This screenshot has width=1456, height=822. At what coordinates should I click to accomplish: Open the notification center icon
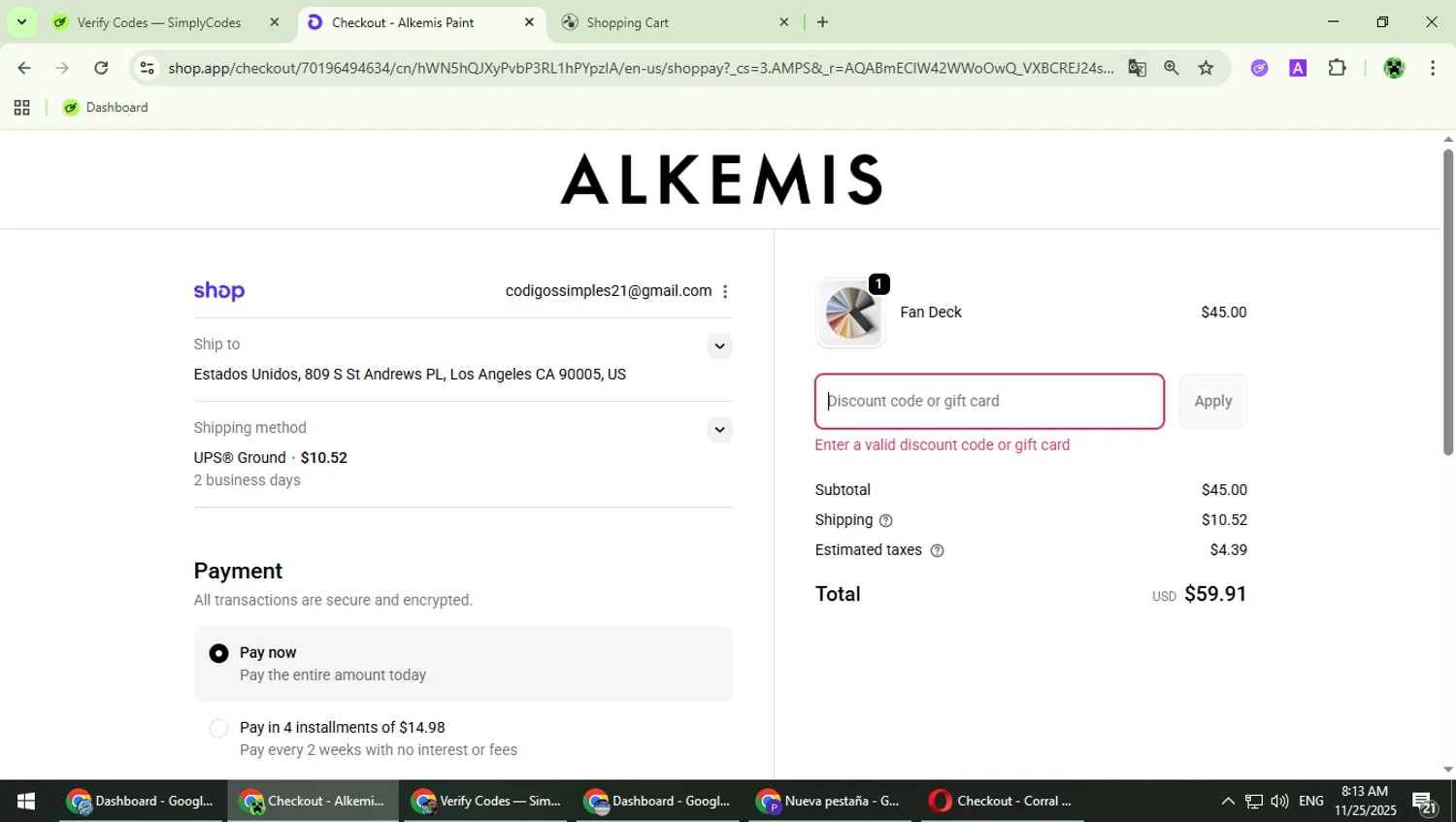tap(1425, 802)
